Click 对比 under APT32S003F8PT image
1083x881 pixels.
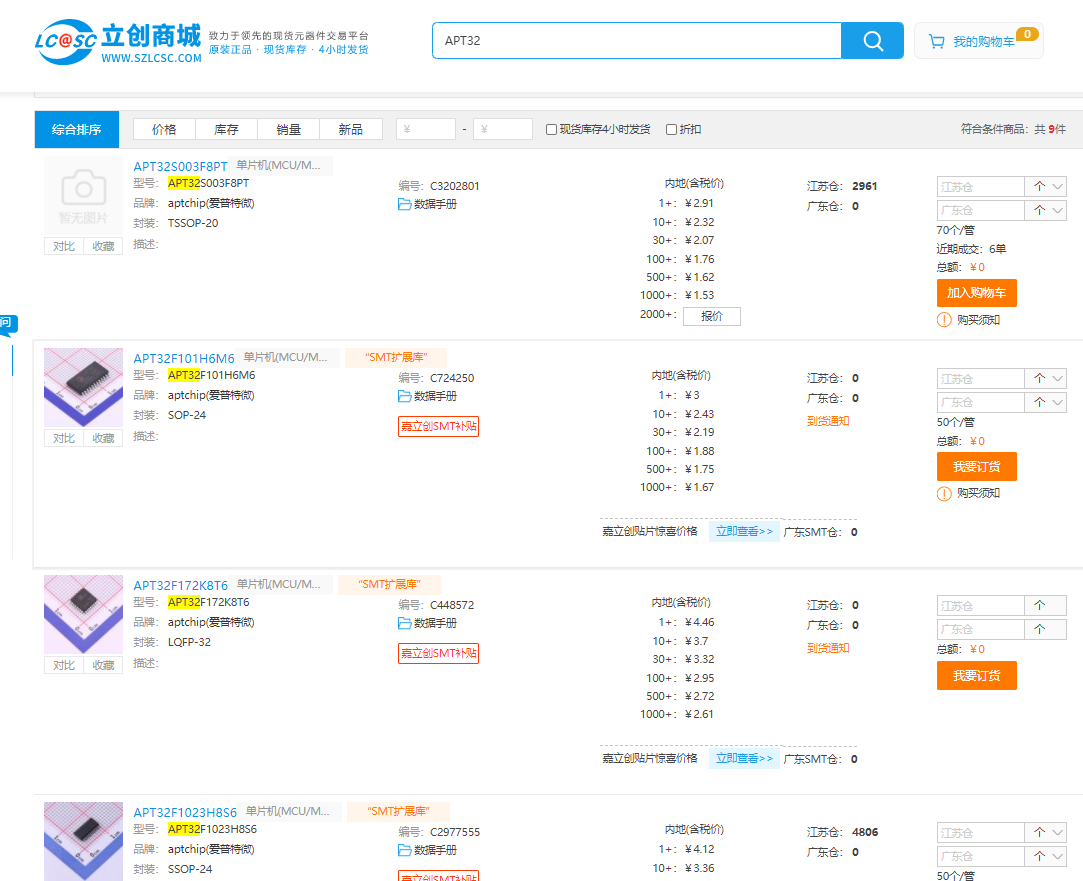[x=64, y=246]
